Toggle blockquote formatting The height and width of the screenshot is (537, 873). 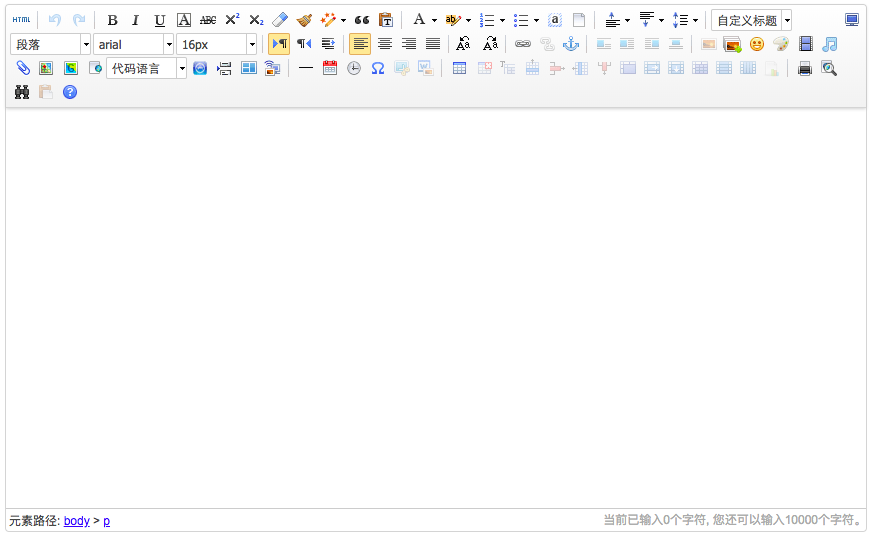coord(362,20)
